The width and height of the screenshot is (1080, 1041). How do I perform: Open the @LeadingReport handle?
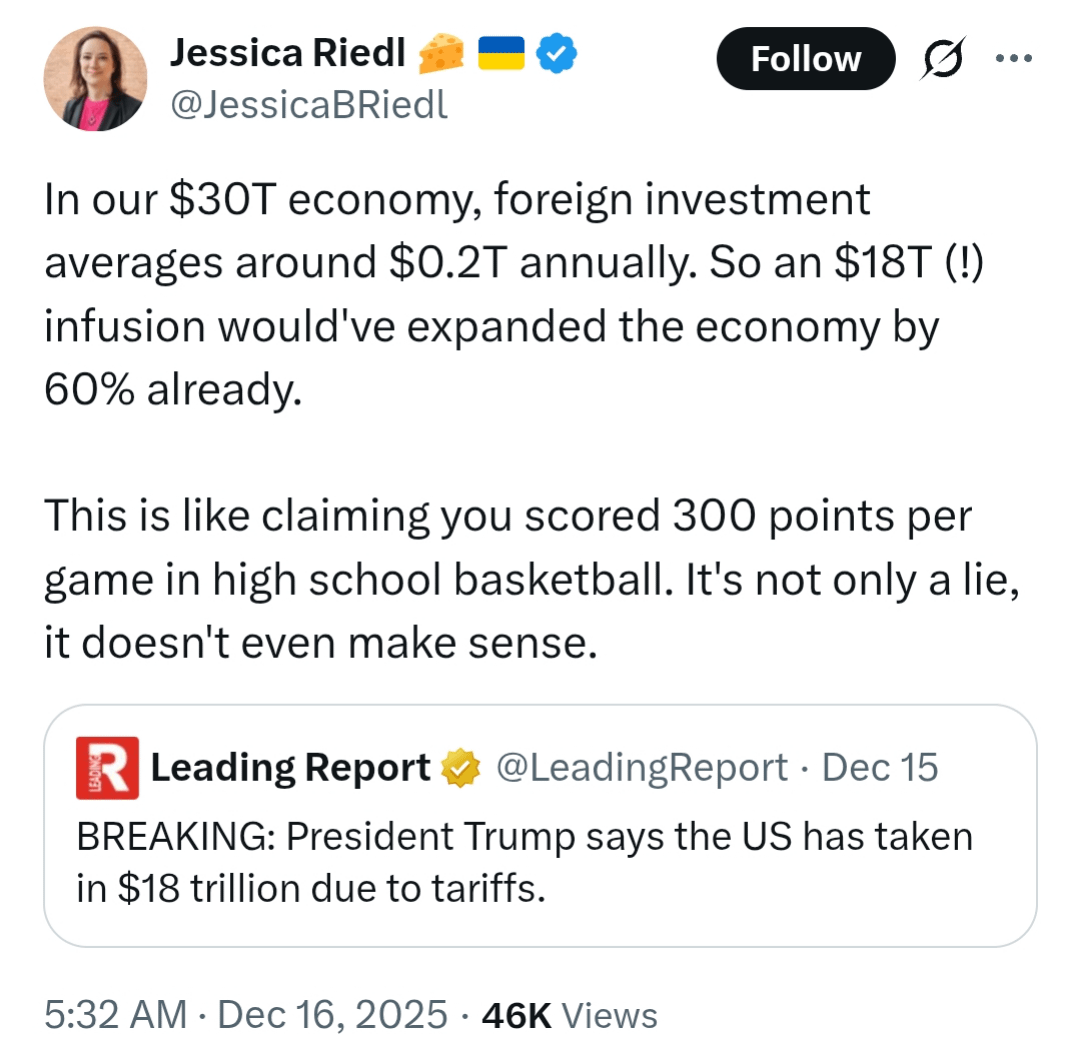641,768
